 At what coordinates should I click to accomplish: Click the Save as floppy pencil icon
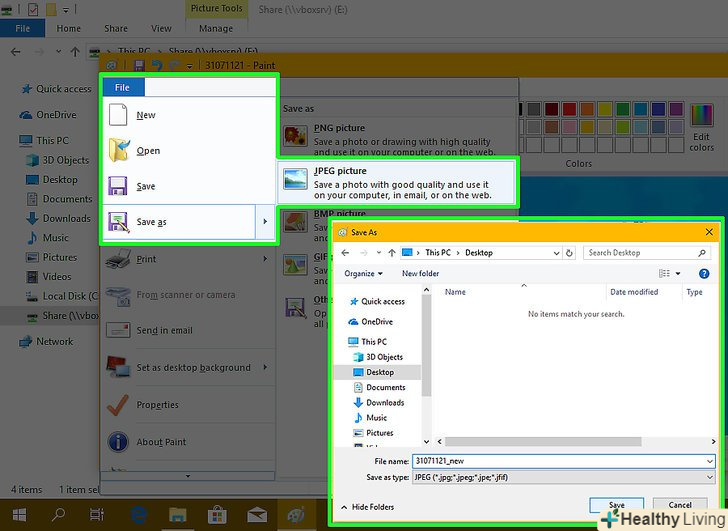[x=118, y=222]
